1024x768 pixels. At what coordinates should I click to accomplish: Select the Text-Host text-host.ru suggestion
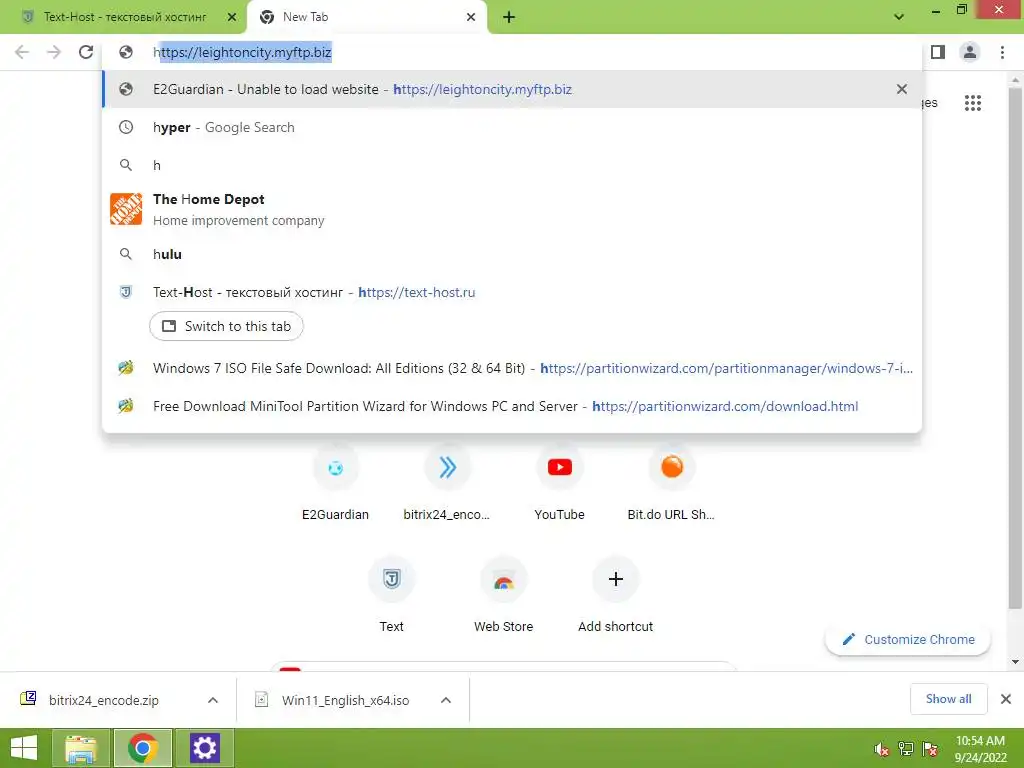pyautogui.click(x=512, y=292)
